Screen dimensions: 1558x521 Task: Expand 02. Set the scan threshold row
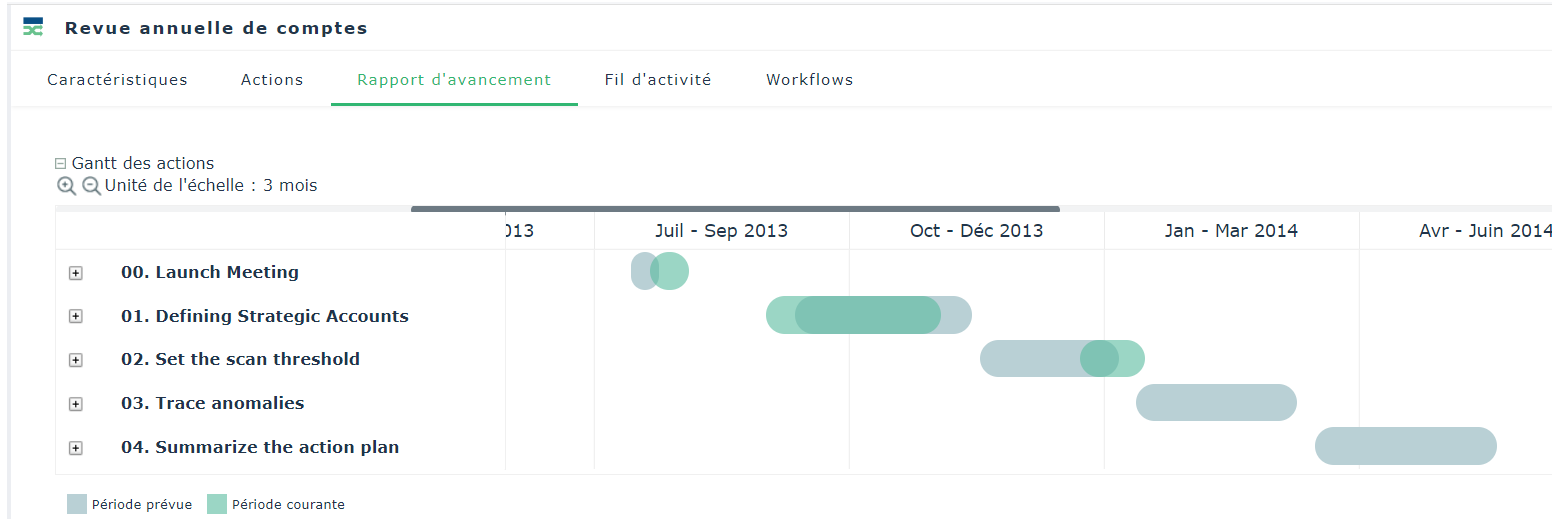coord(75,360)
